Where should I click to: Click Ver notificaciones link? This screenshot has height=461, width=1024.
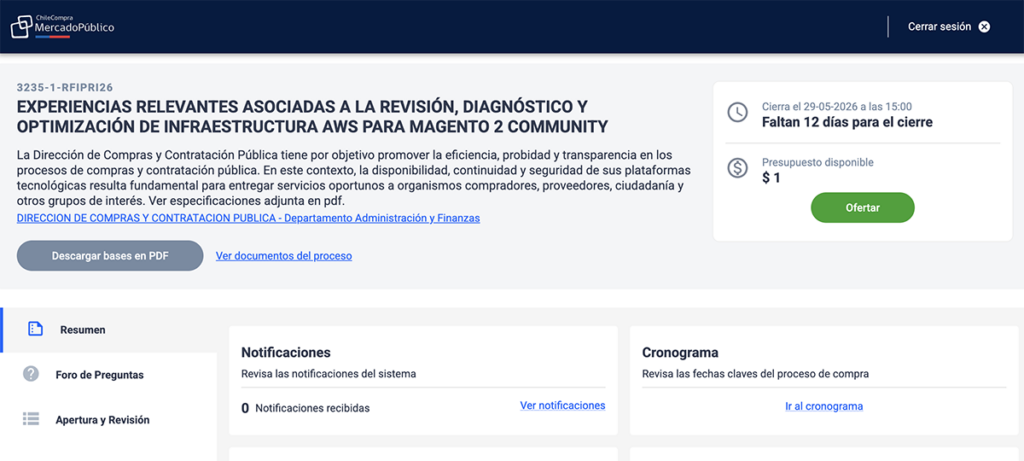(563, 405)
